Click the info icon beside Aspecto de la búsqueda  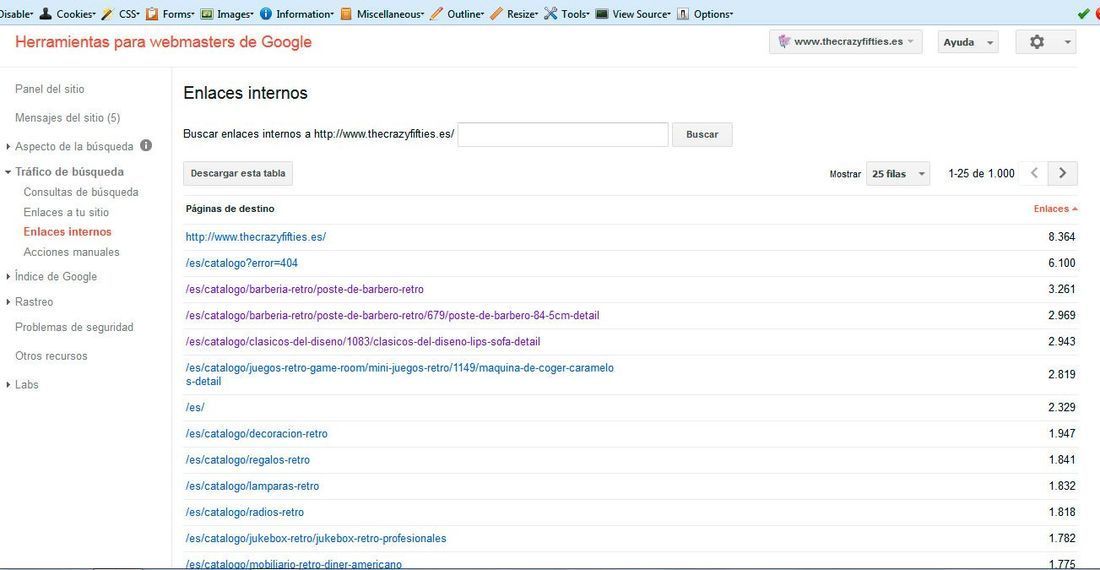click(x=146, y=145)
